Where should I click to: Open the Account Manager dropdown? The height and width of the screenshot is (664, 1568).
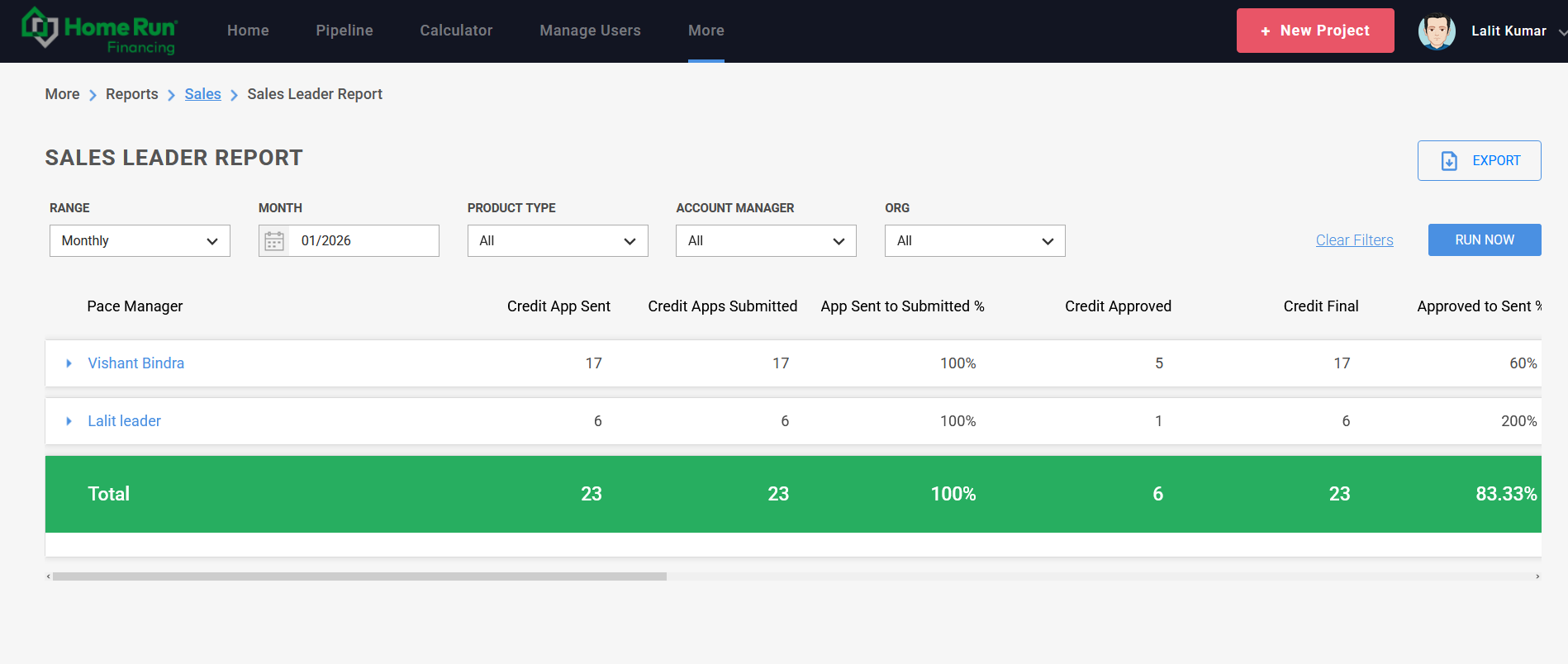point(766,241)
